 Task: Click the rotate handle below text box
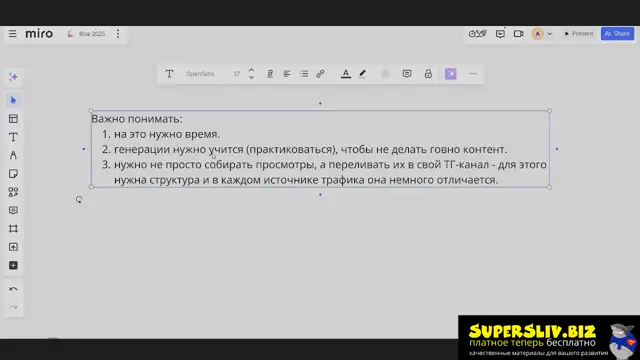[x=79, y=200]
